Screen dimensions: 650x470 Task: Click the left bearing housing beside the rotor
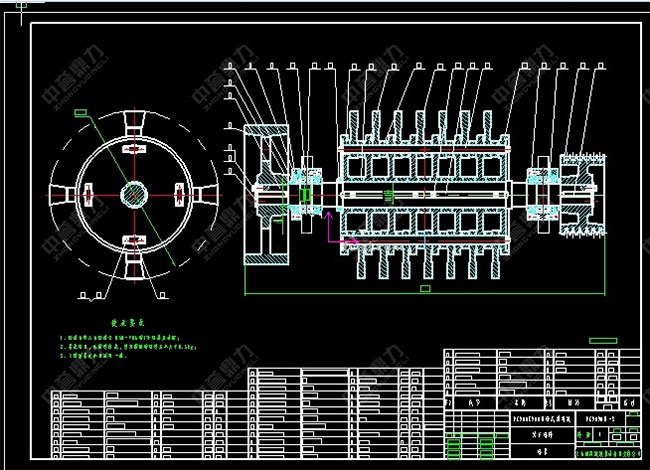(x=306, y=192)
